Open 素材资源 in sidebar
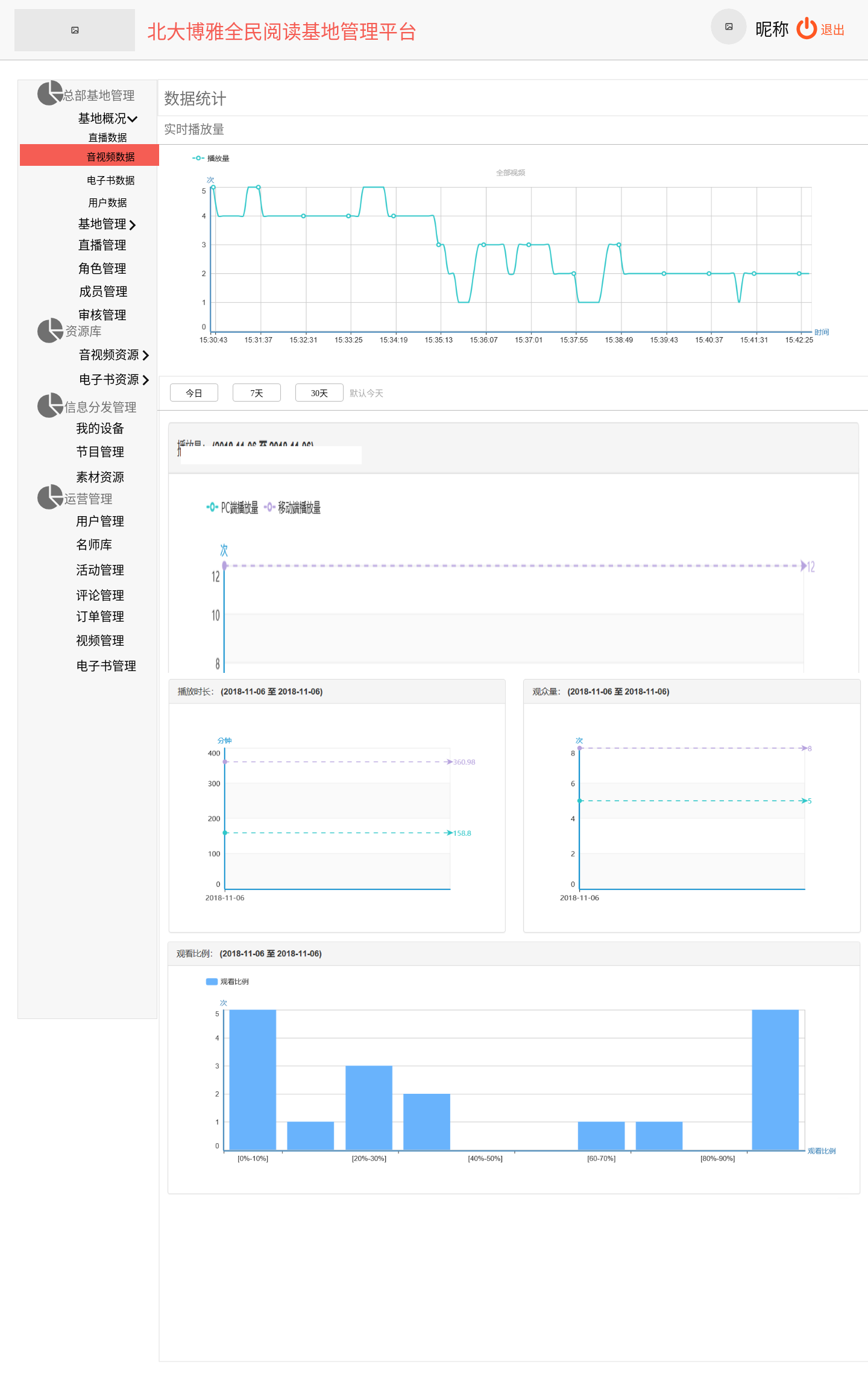 [100, 478]
